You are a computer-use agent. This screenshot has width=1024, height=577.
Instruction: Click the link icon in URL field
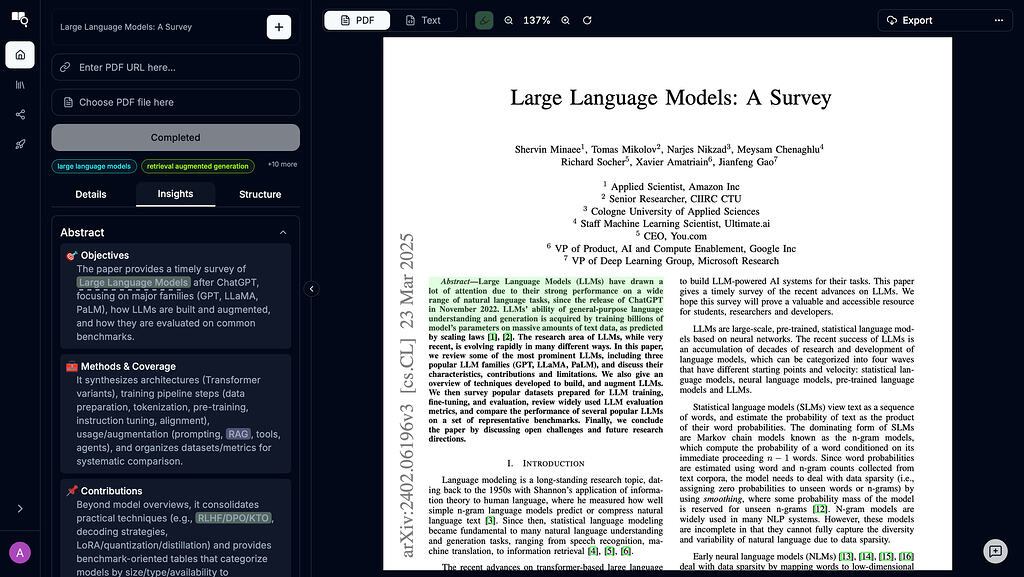[x=65, y=67]
